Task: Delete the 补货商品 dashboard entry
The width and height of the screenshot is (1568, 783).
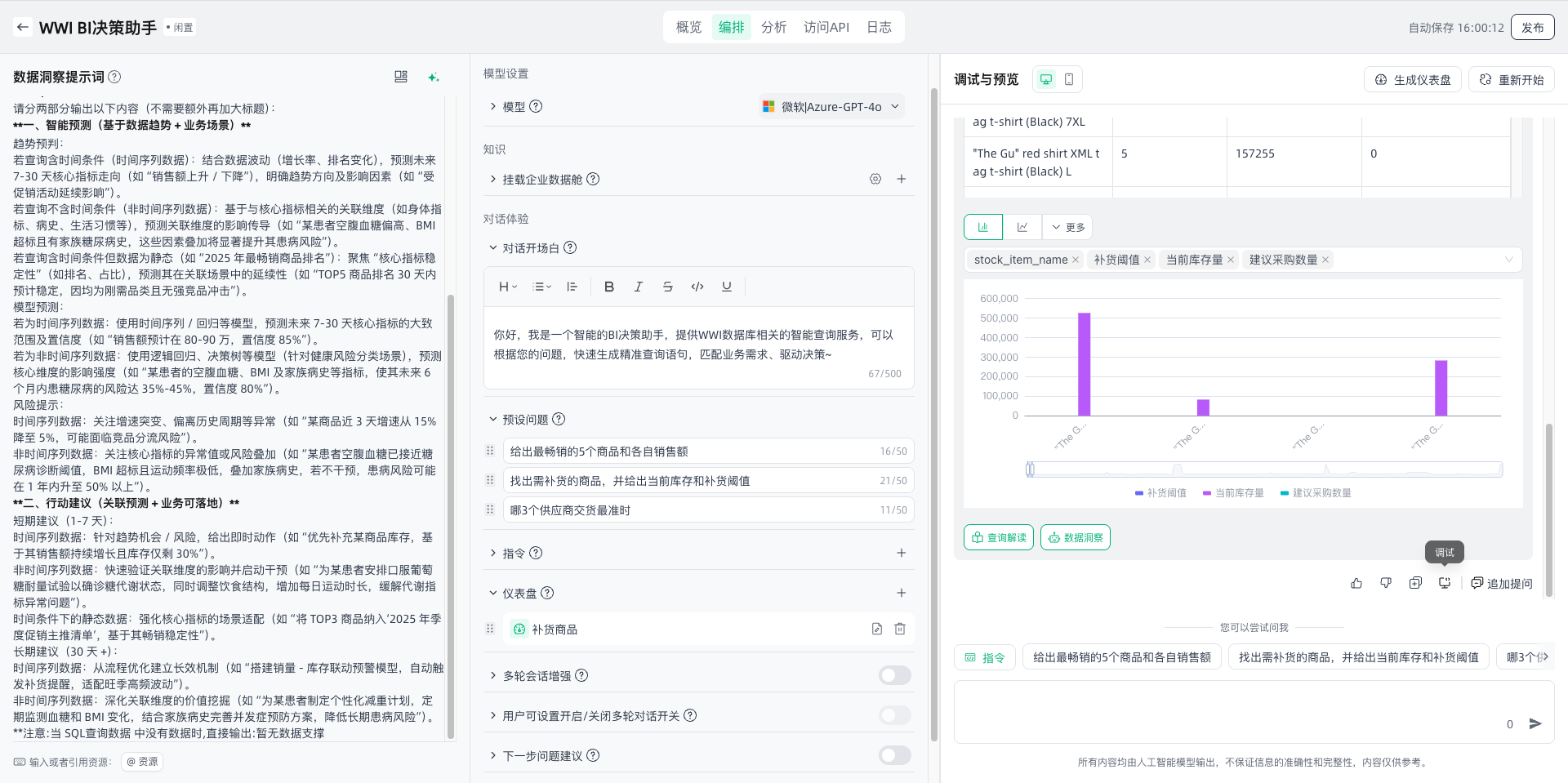Action: click(899, 629)
